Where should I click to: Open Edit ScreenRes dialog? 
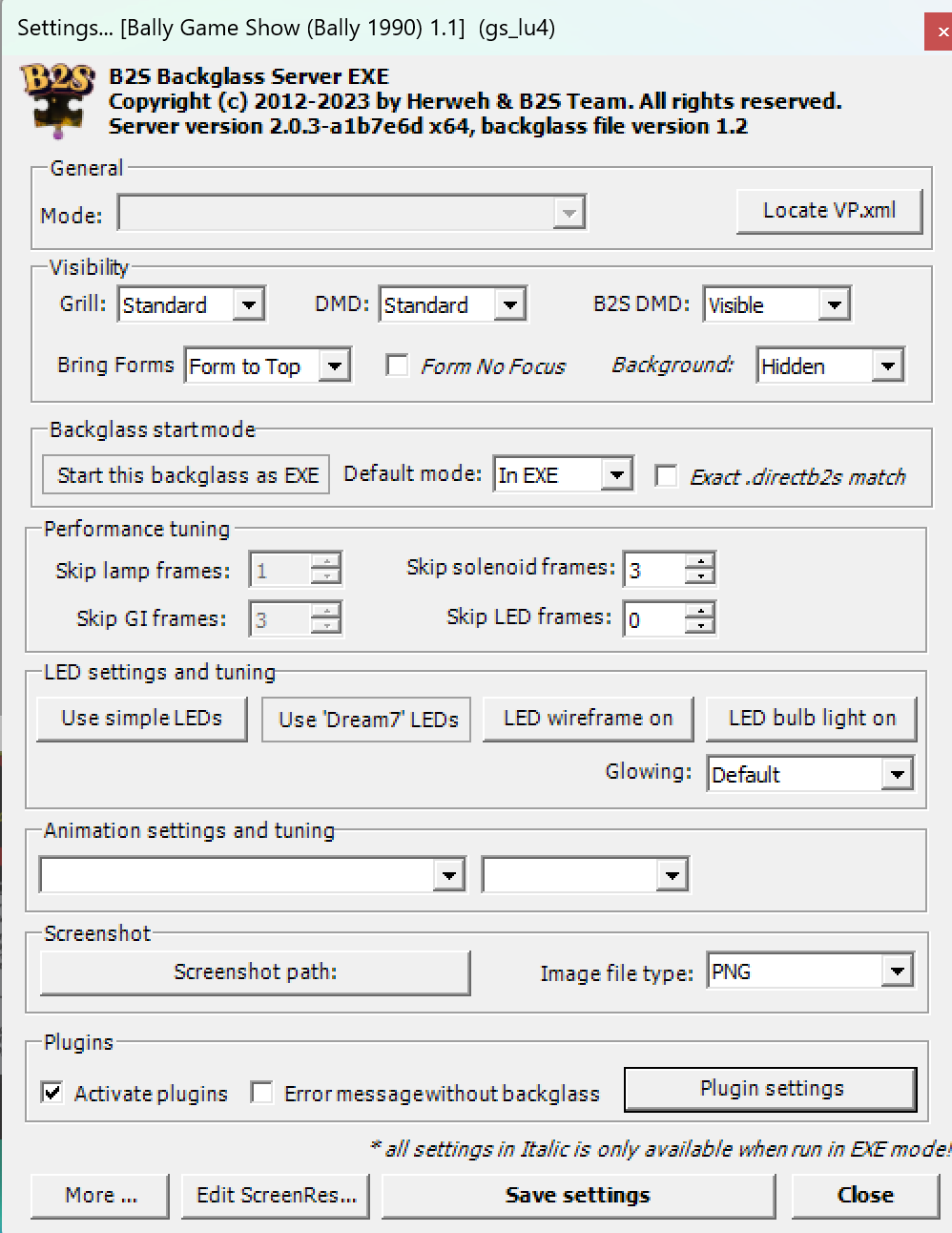tap(275, 1195)
